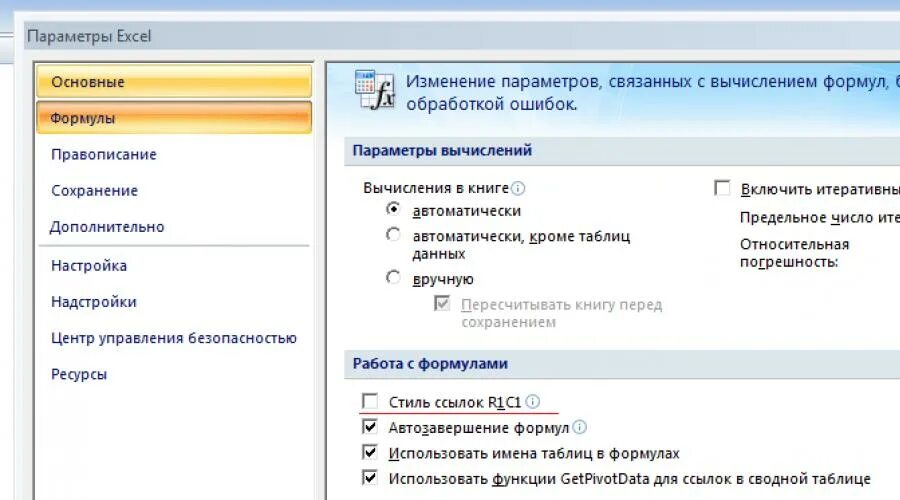
Task: Click the info icon beside Вычисления в книге
Action: [x=518, y=188]
